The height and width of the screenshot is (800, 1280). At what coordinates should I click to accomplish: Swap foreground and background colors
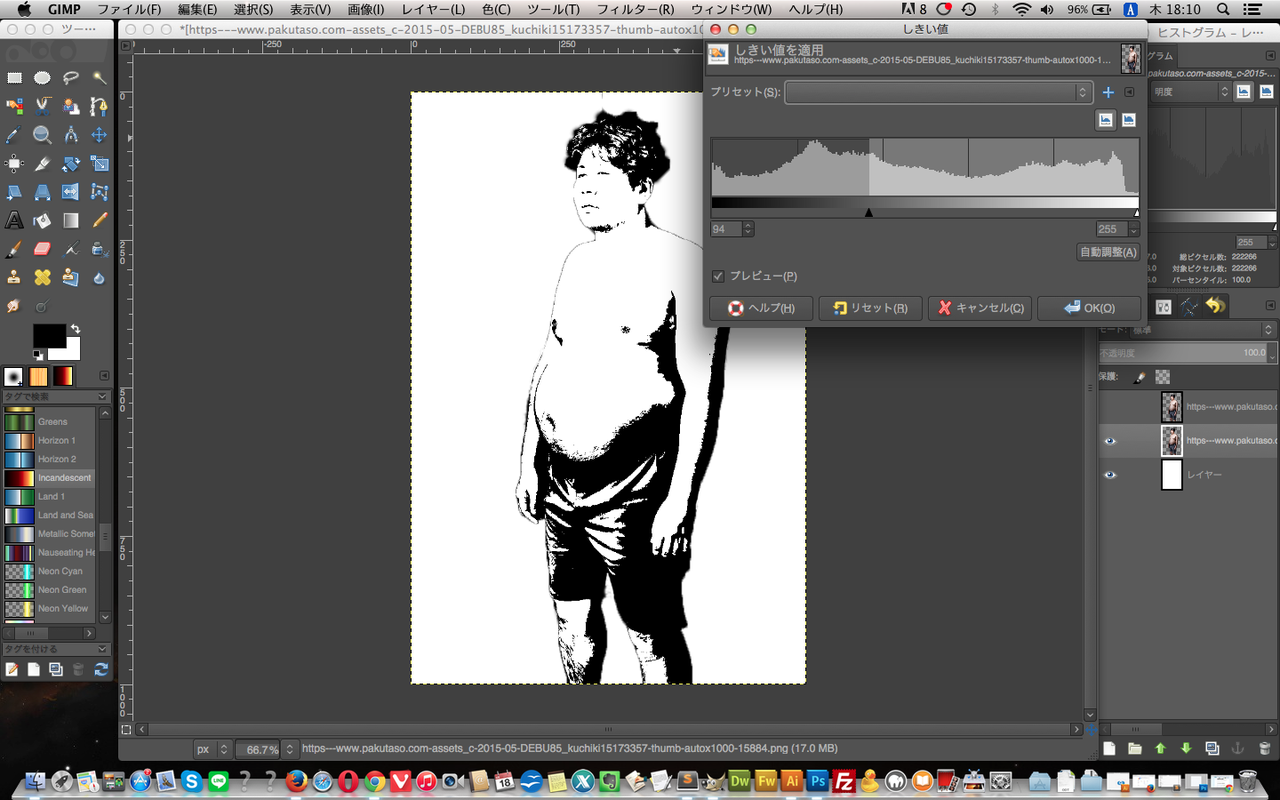(x=75, y=329)
